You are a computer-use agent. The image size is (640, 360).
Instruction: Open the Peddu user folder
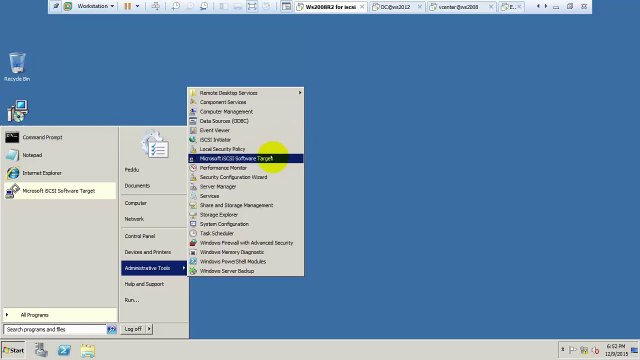click(132, 170)
